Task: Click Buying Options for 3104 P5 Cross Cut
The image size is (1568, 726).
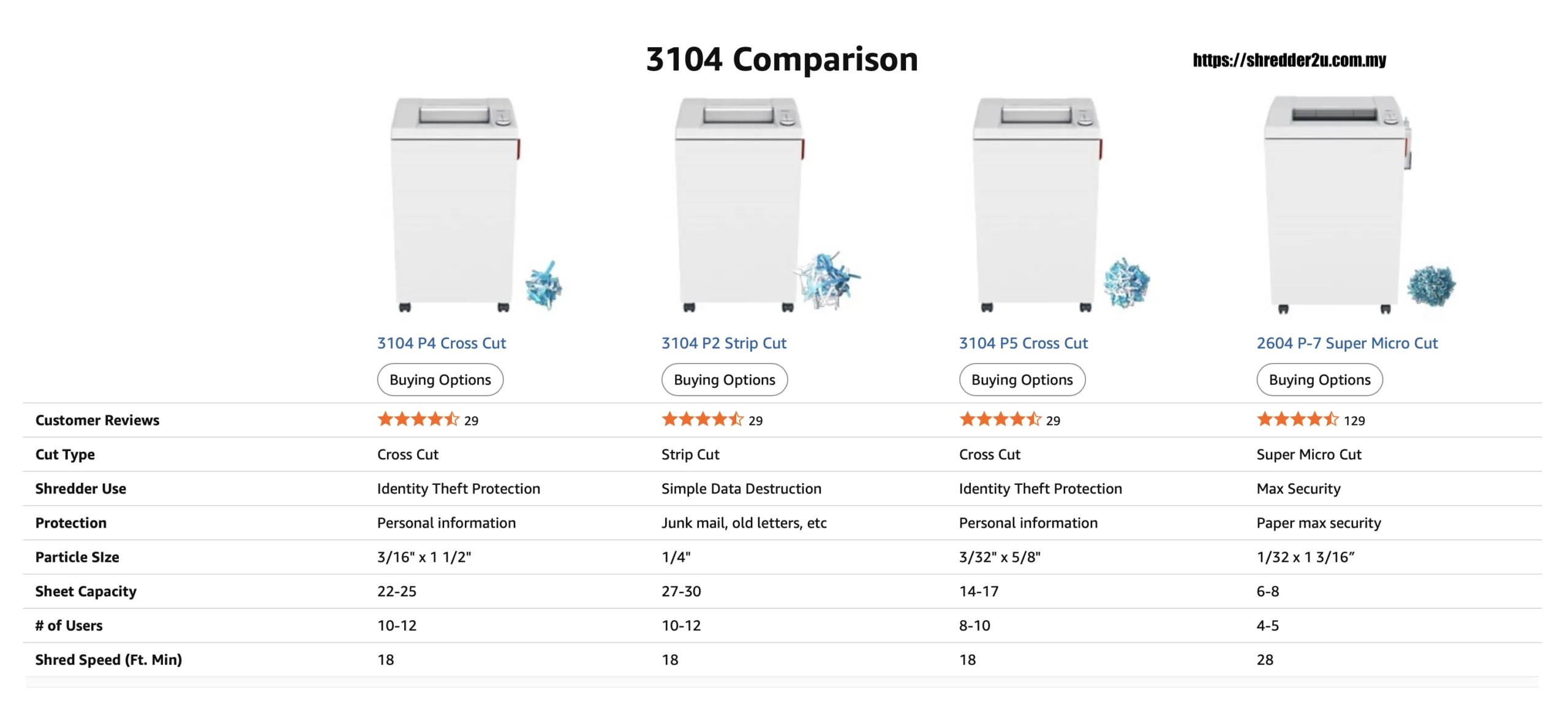Action: coord(1022,380)
